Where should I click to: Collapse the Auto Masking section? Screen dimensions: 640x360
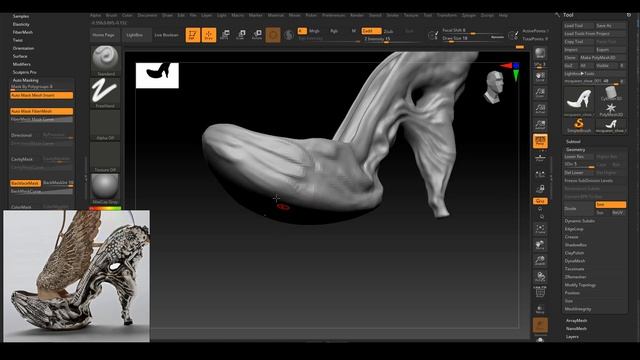(x=25, y=80)
